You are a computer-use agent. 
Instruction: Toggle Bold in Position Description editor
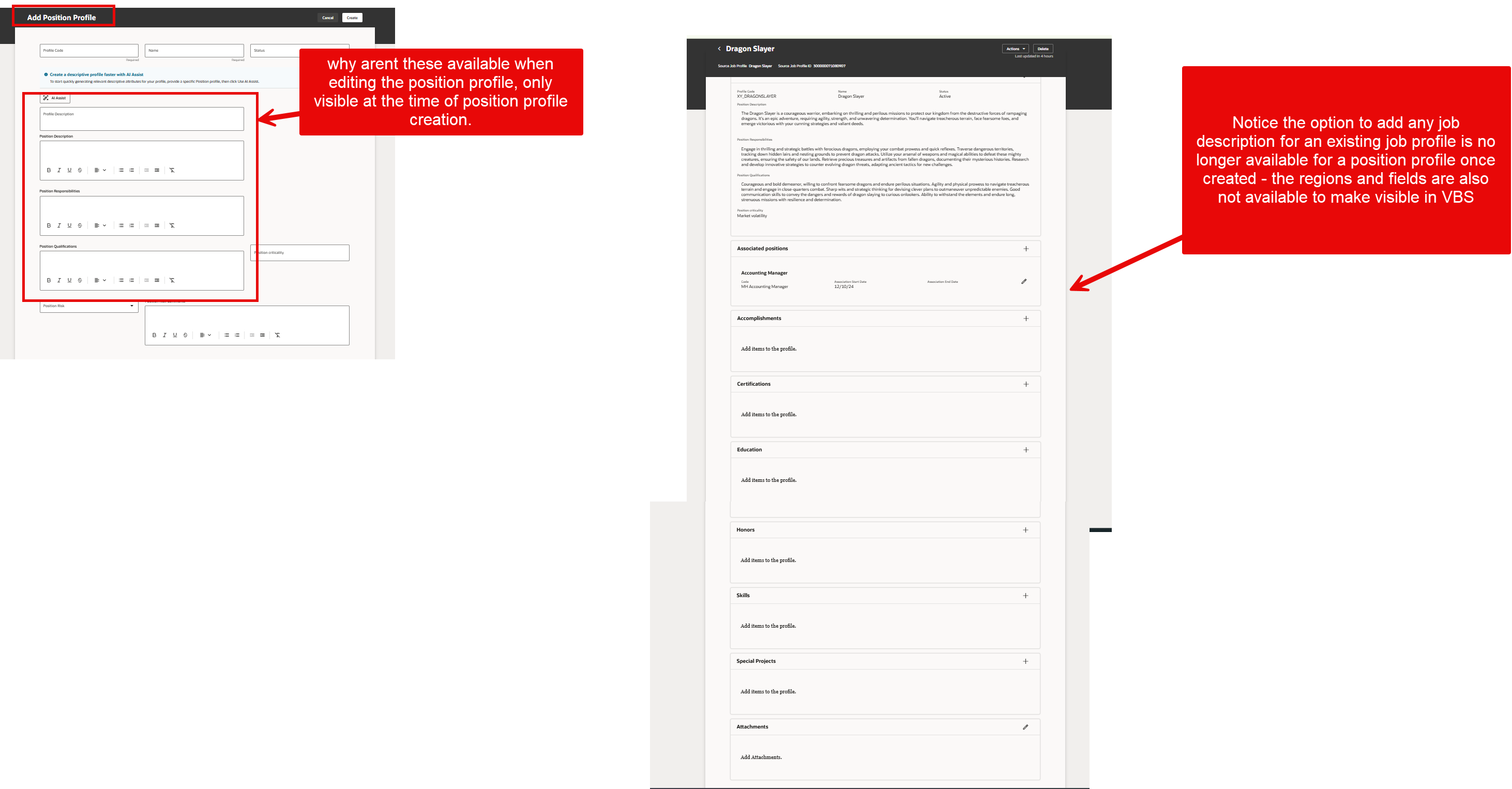pos(49,170)
